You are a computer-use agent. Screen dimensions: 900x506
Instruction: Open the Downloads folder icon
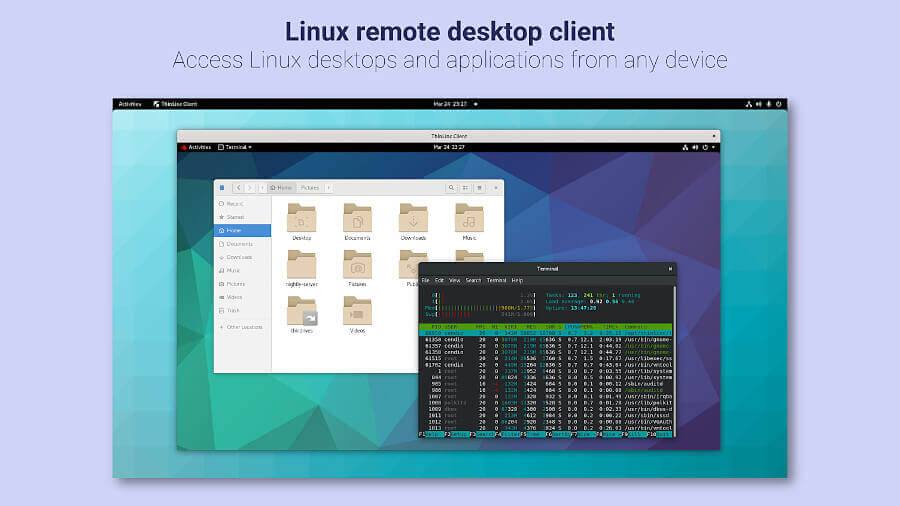point(413,218)
